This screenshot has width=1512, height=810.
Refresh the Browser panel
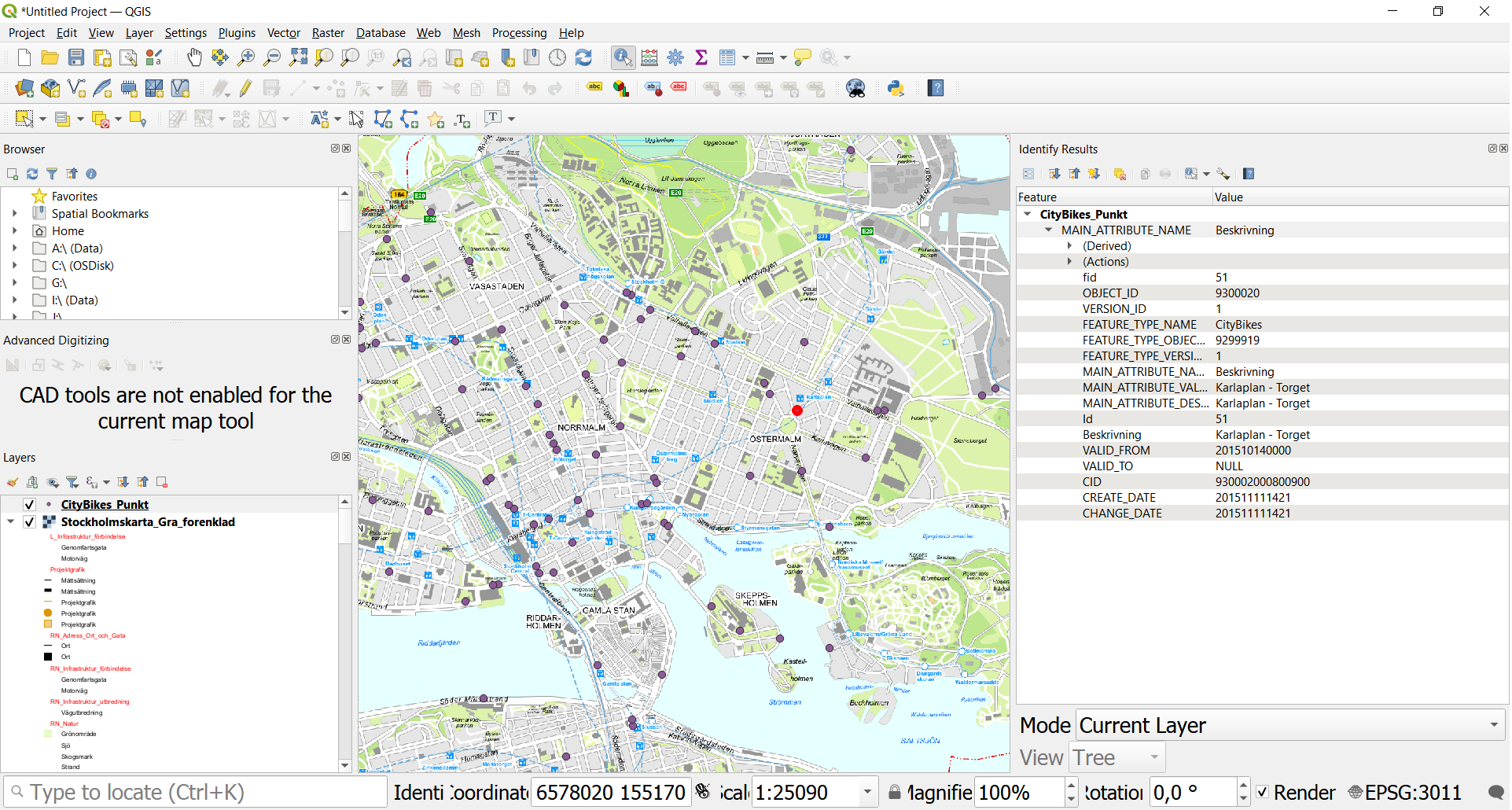pyautogui.click(x=32, y=174)
